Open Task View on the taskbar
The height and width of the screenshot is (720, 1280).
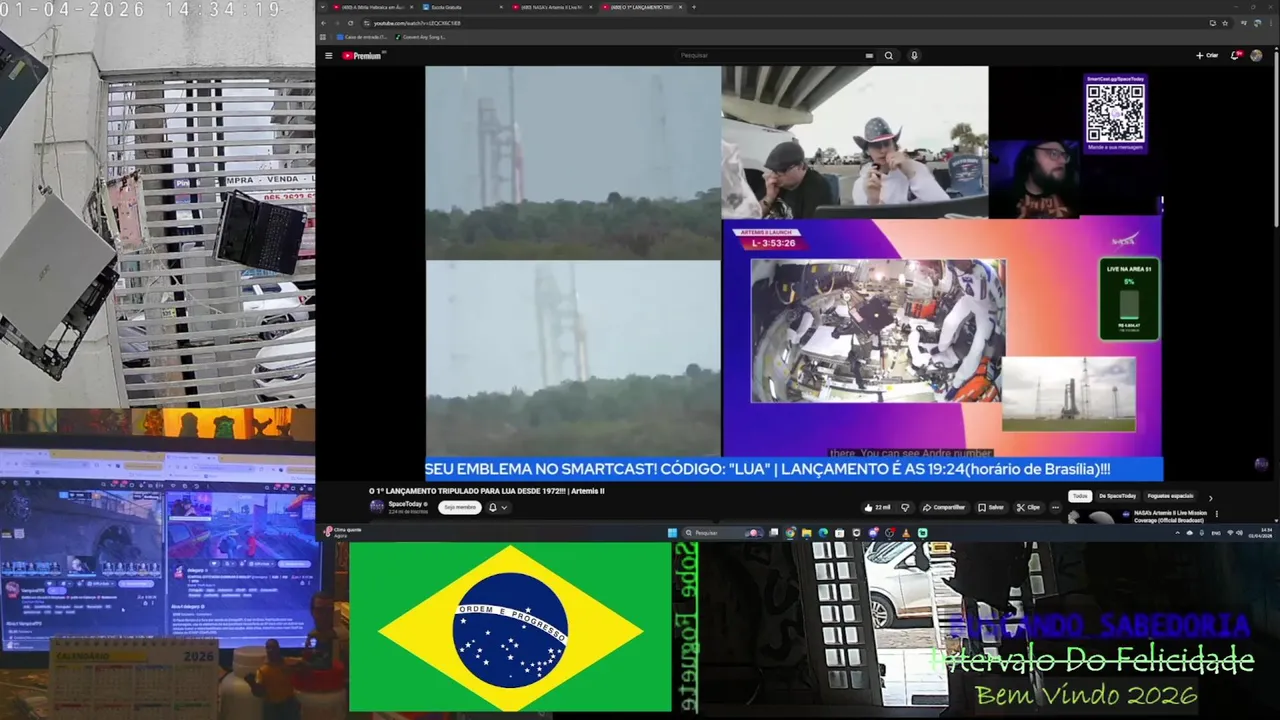click(774, 533)
